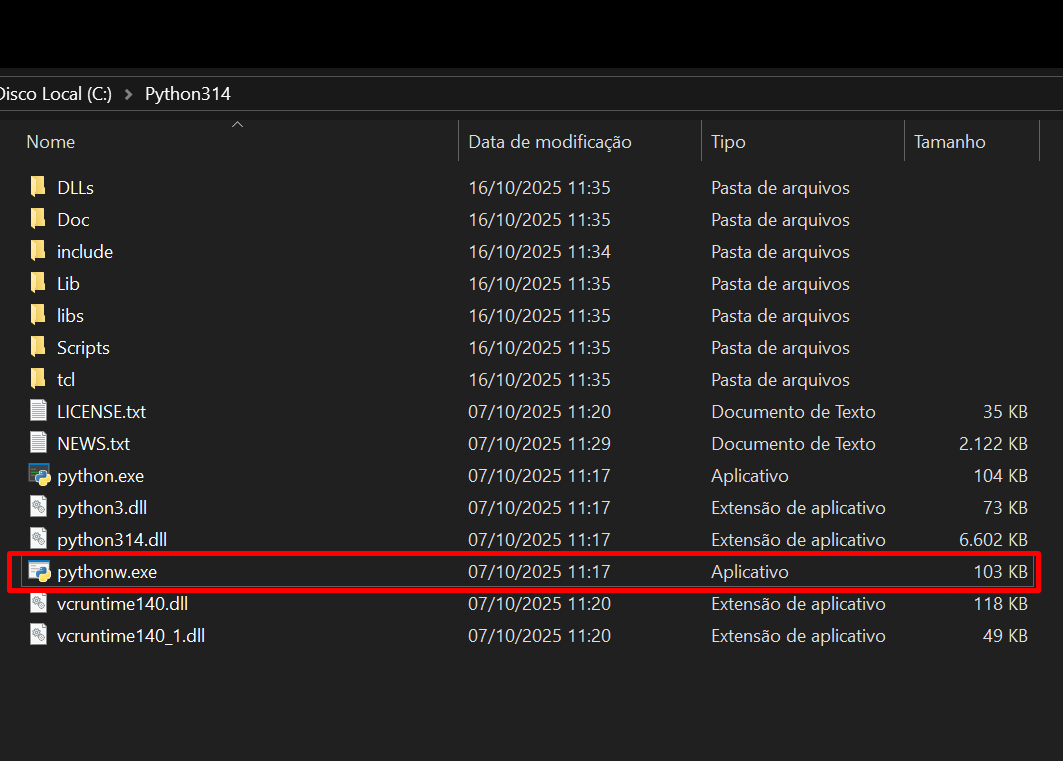Select the Doc folder name

click(73, 220)
